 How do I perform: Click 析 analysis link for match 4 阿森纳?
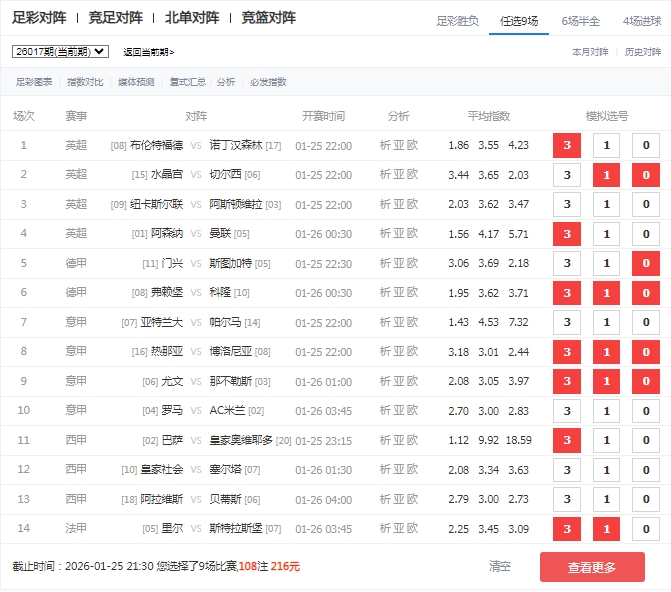point(385,234)
